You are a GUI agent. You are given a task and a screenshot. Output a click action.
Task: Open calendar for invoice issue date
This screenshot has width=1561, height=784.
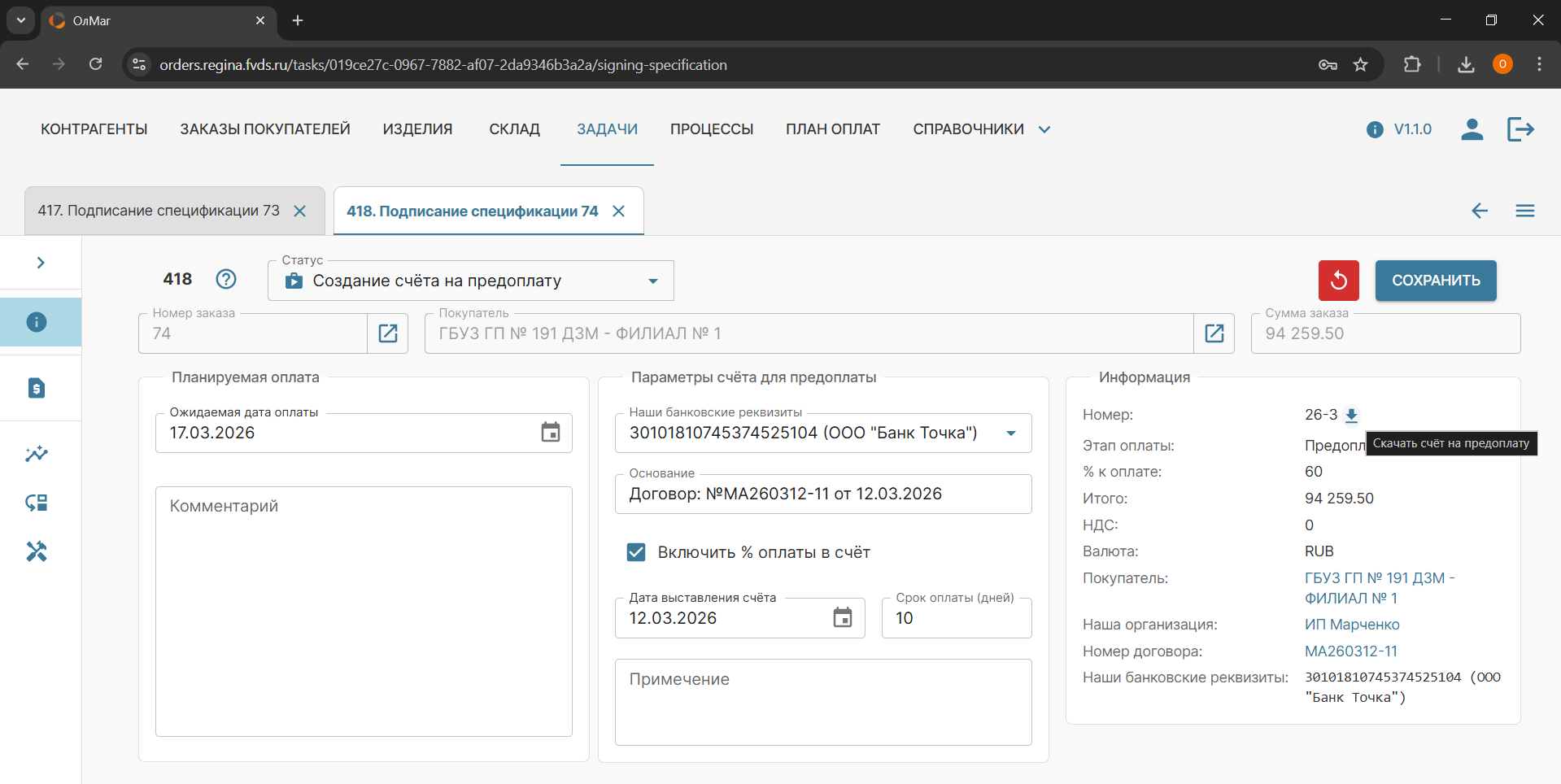click(843, 618)
